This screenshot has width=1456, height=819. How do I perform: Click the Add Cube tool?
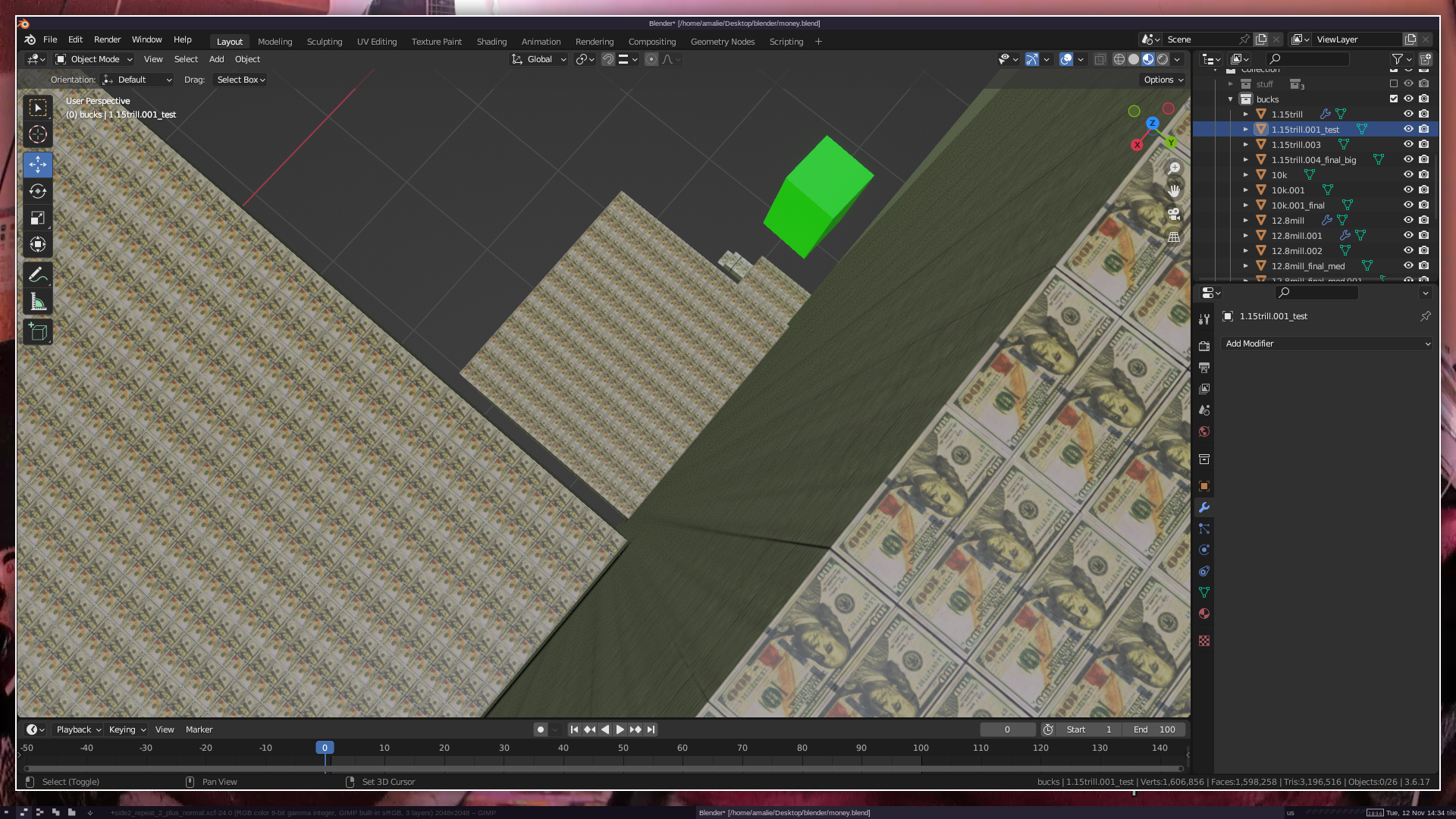pyautogui.click(x=38, y=331)
